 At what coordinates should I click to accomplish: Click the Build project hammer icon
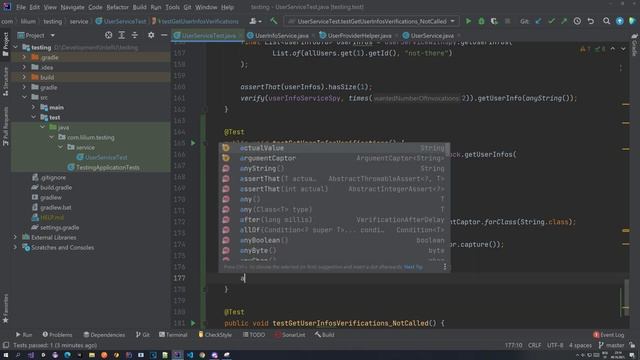pos(273,21)
